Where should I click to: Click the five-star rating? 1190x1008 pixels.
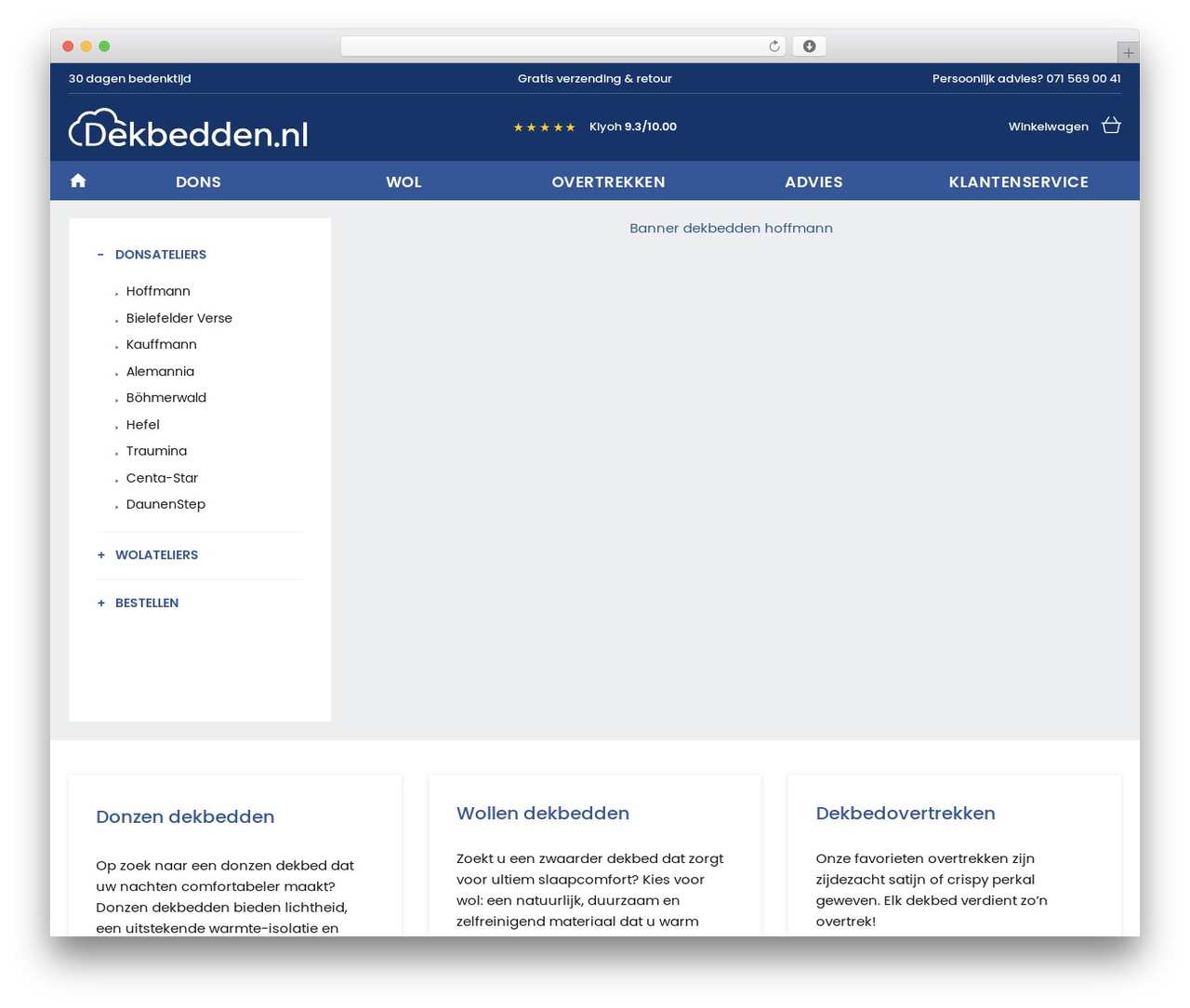click(545, 127)
